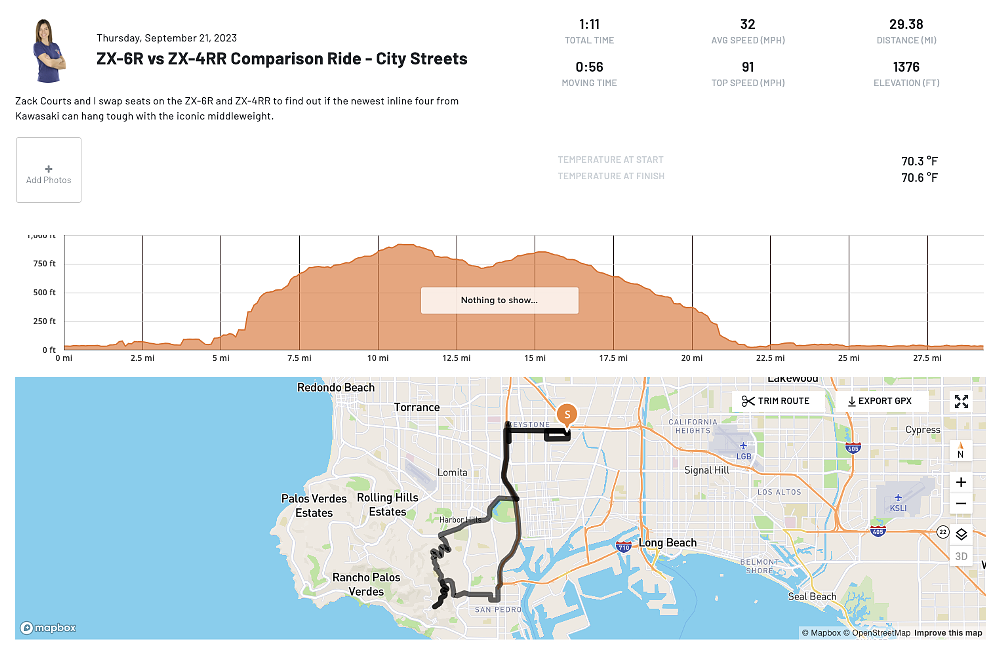Click the elevation profile near the 10 mi mark
1000x649 pixels.
click(377, 290)
